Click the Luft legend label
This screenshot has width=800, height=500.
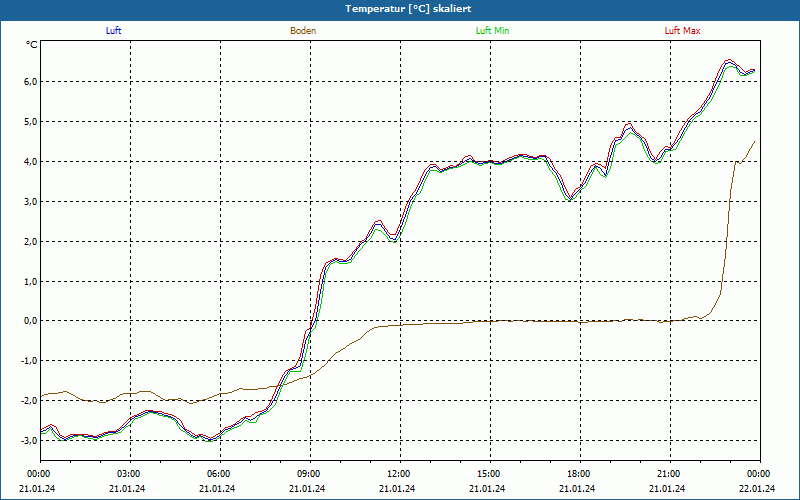tap(113, 31)
